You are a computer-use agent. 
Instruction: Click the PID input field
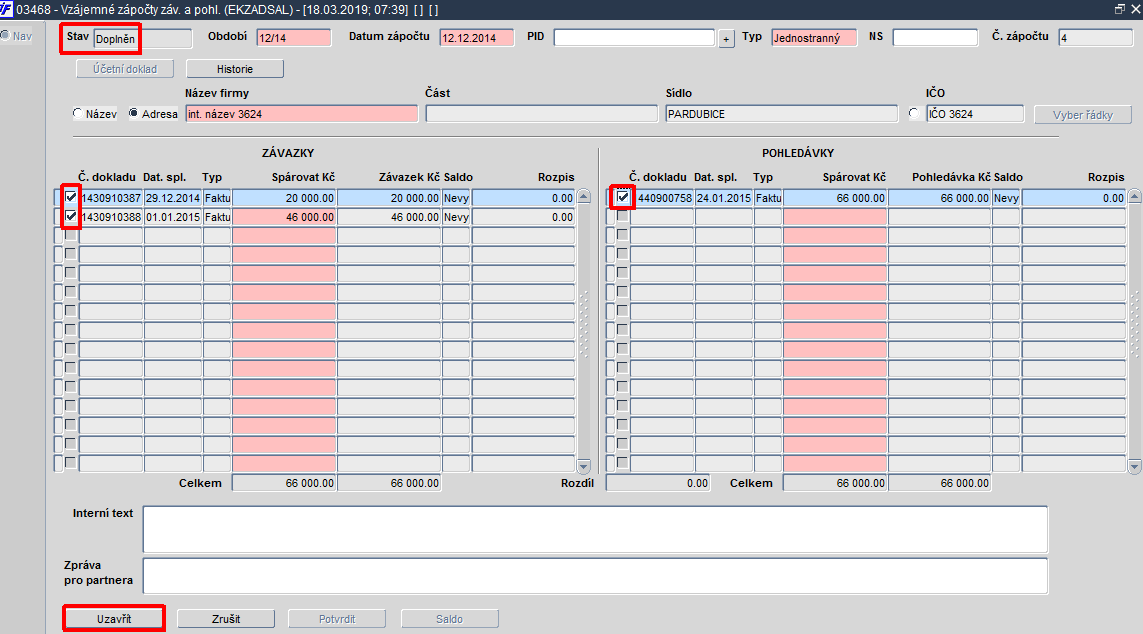pos(634,38)
